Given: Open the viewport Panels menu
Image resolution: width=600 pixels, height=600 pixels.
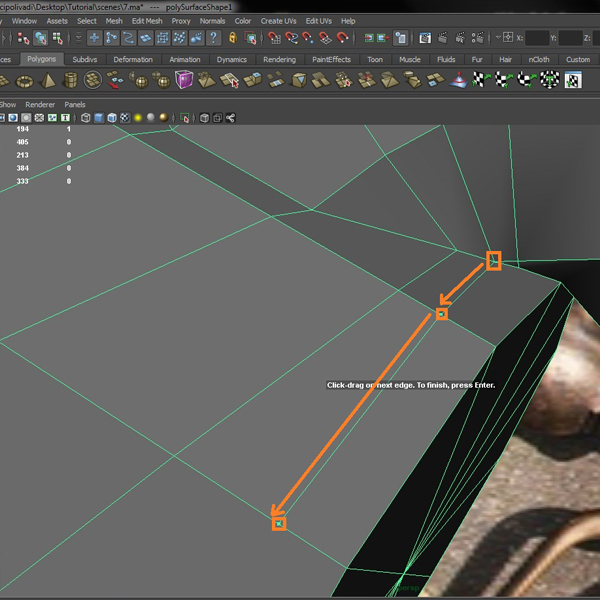Looking at the screenshot, I should coord(75,104).
